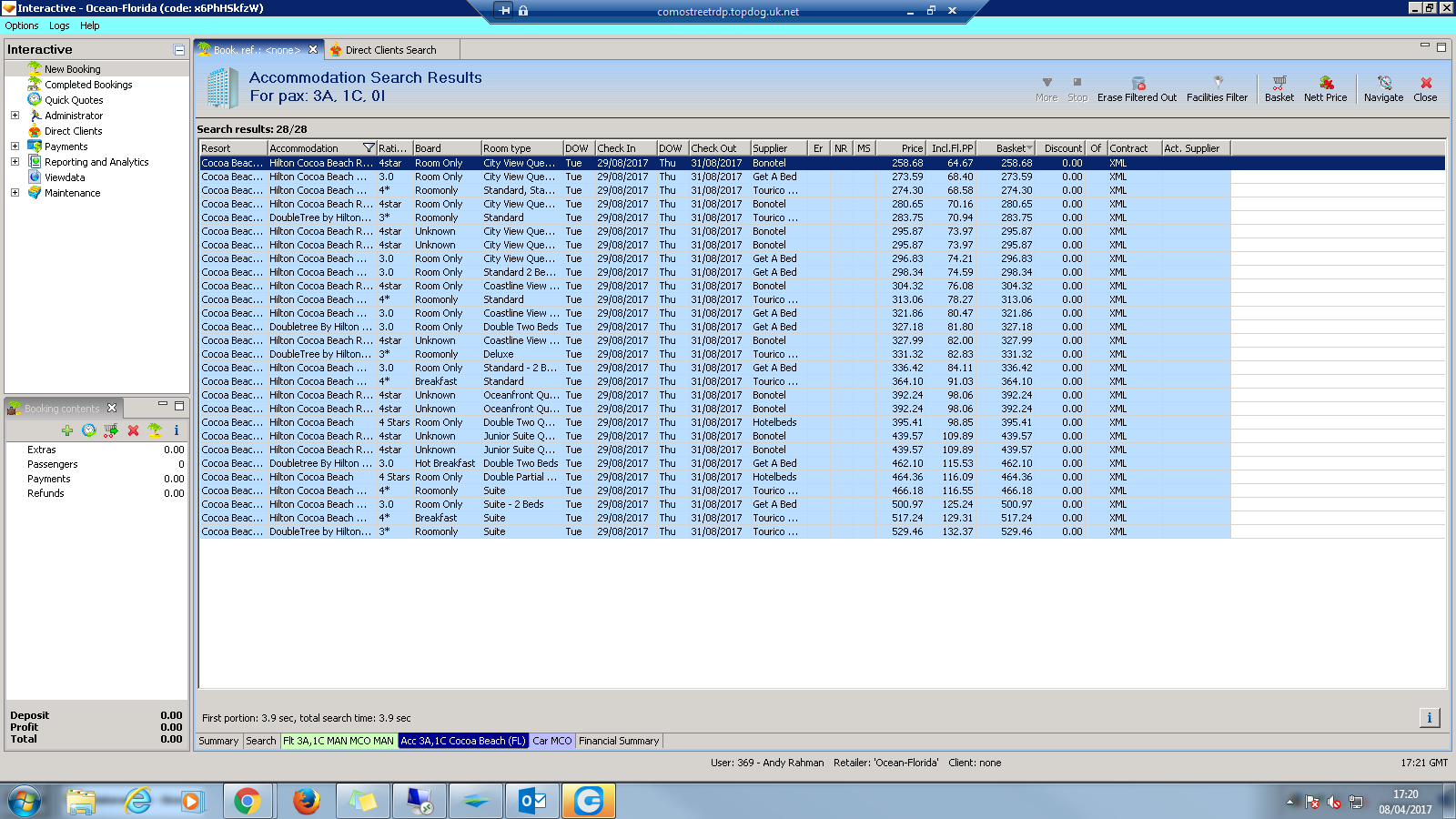Click the cart with green arrow icon
This screenshot has height=819, width=1456.
(x=110, y=430)
